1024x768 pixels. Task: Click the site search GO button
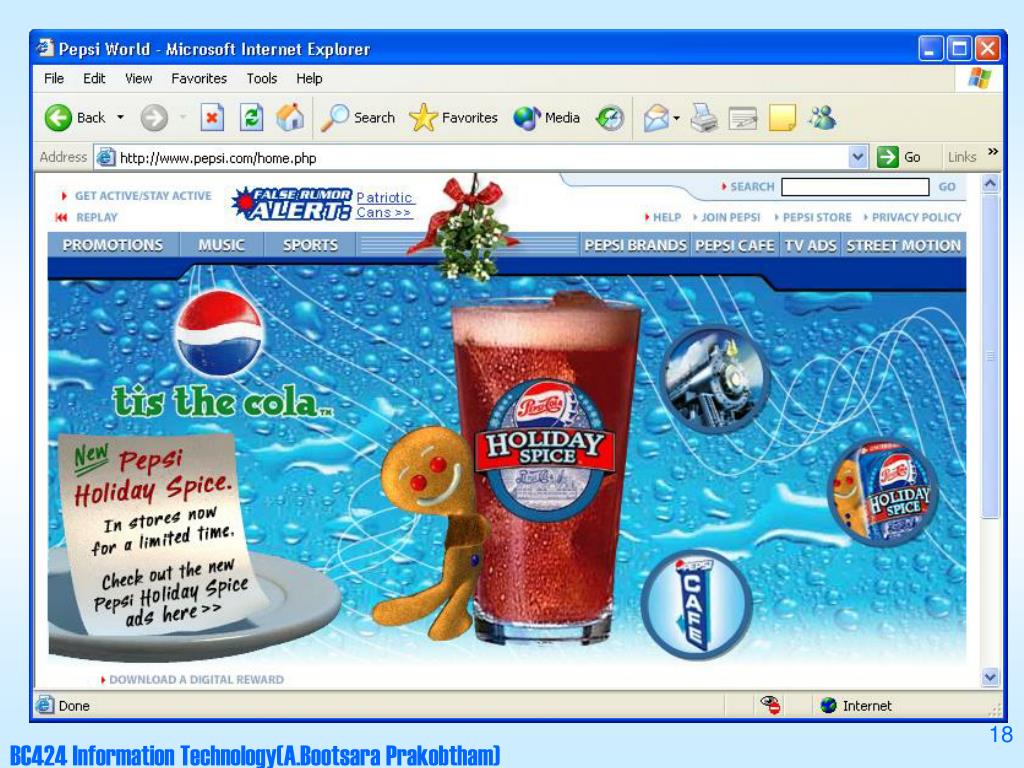[x=947, y=187]
